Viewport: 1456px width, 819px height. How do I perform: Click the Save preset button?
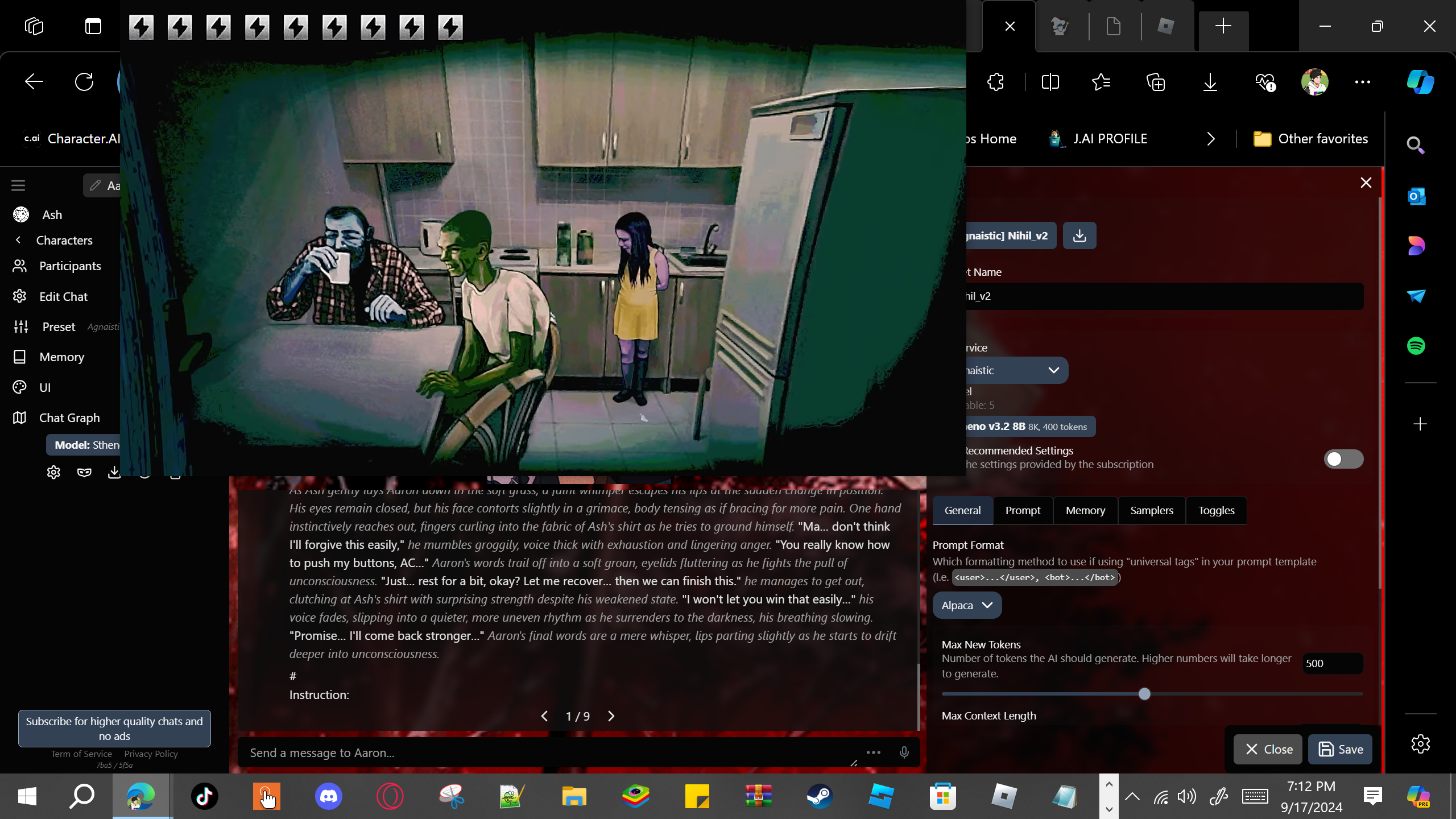coord(1340,749)
